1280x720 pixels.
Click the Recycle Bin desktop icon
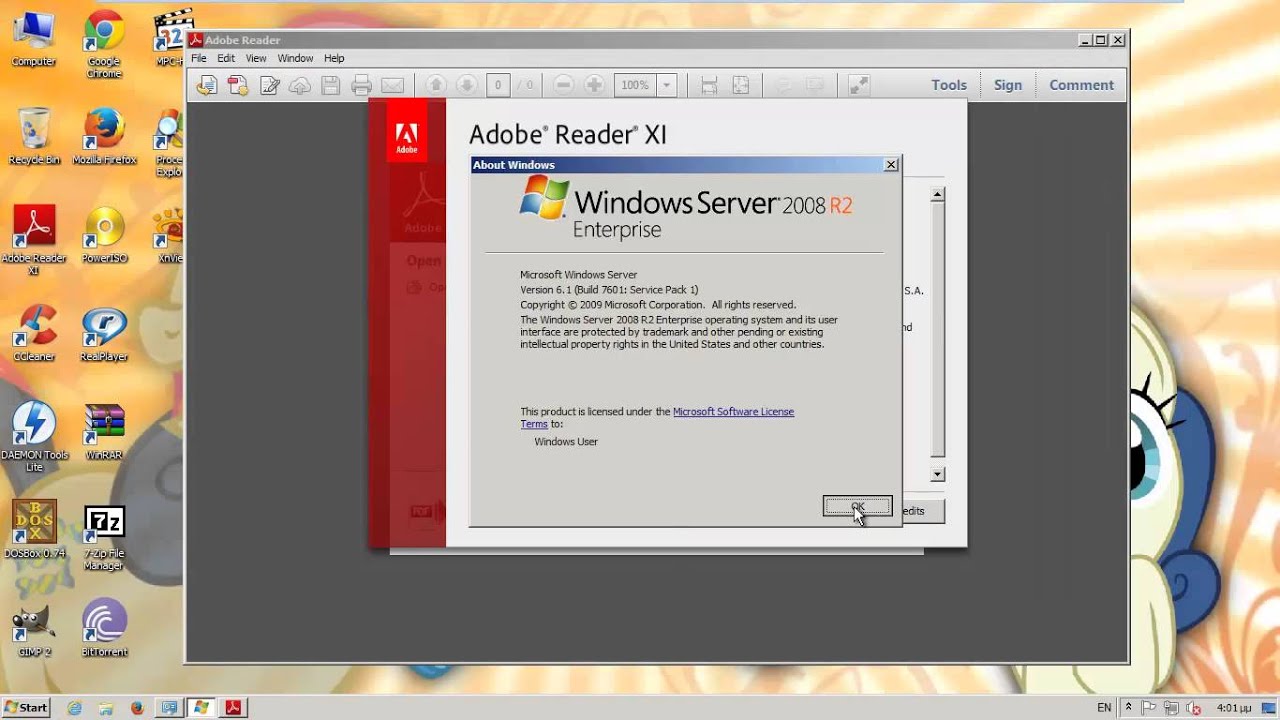click(34, 137)
